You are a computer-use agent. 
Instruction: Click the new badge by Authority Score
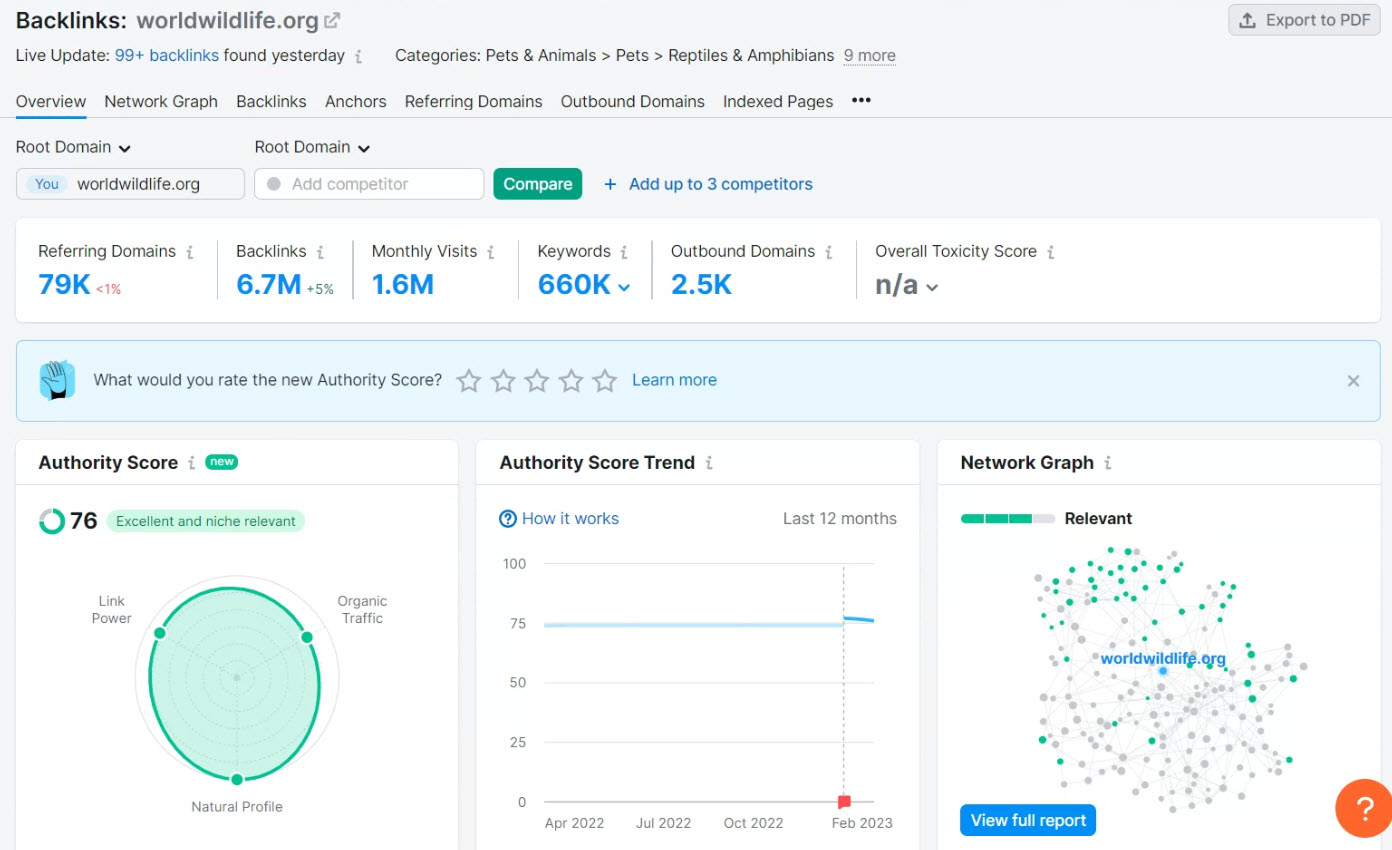coord(221,462)
